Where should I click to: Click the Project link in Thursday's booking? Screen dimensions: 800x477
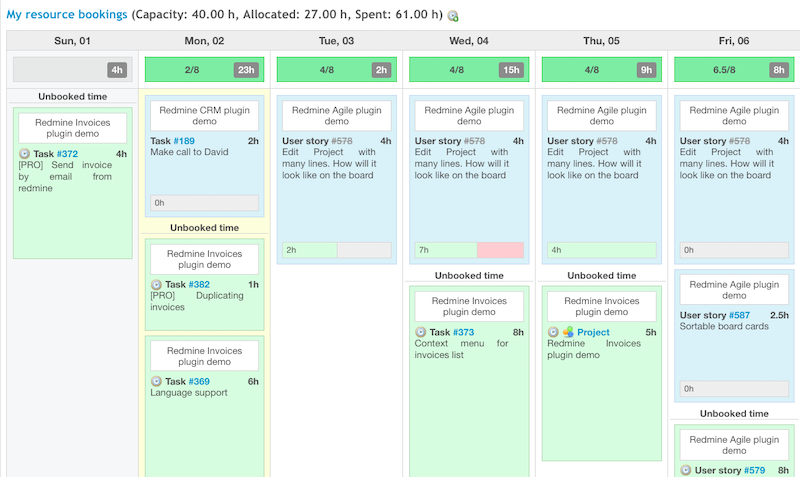(x=593, y=332)
